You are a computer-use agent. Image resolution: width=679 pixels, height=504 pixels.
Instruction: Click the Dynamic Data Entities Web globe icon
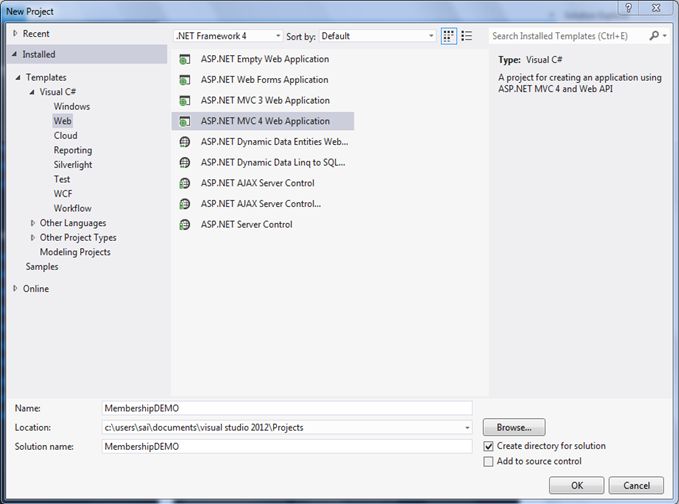coord(185,142)
